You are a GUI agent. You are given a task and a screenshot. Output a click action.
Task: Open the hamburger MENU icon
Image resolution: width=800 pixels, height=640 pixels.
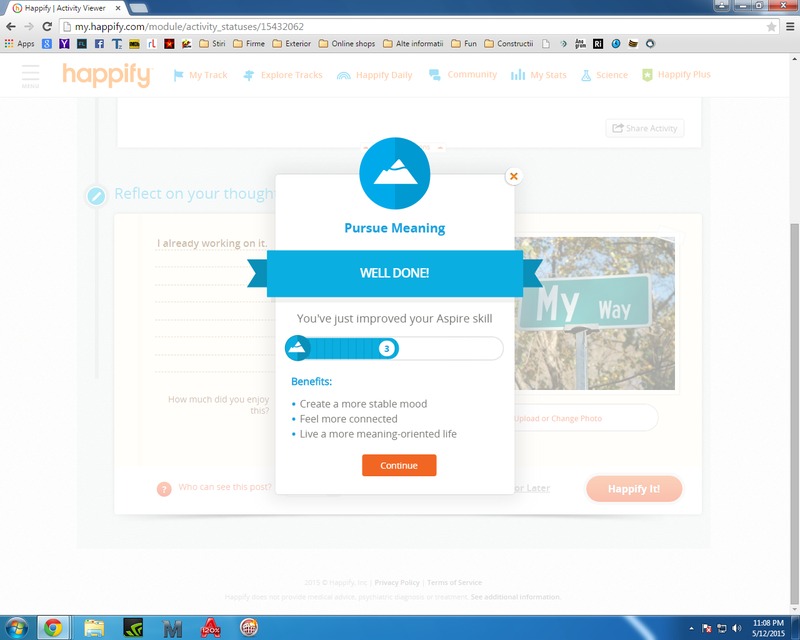tap(30, 76)
